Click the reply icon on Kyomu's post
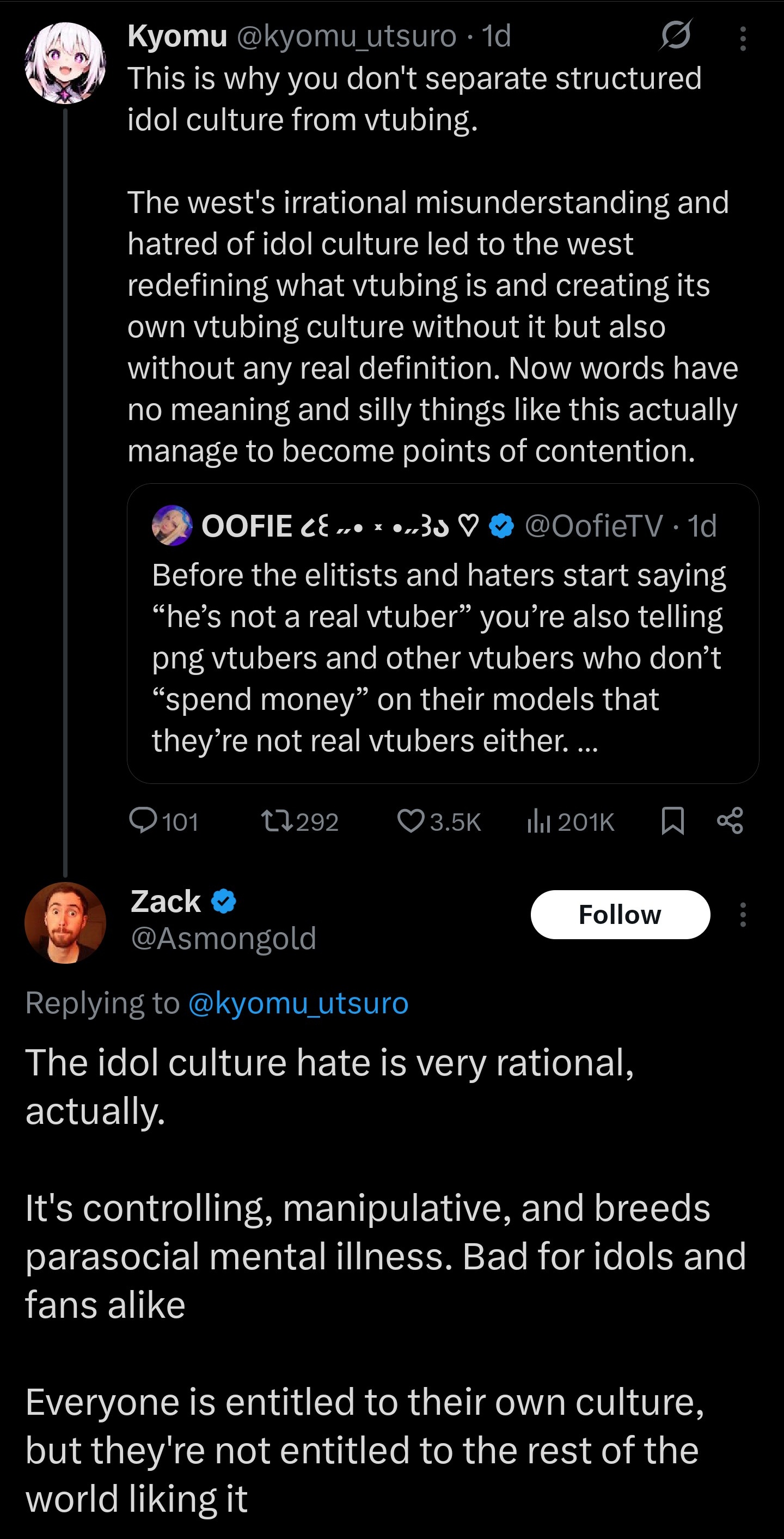The image size is (784, 1539). pyautogui.click(x=143, y=820)
